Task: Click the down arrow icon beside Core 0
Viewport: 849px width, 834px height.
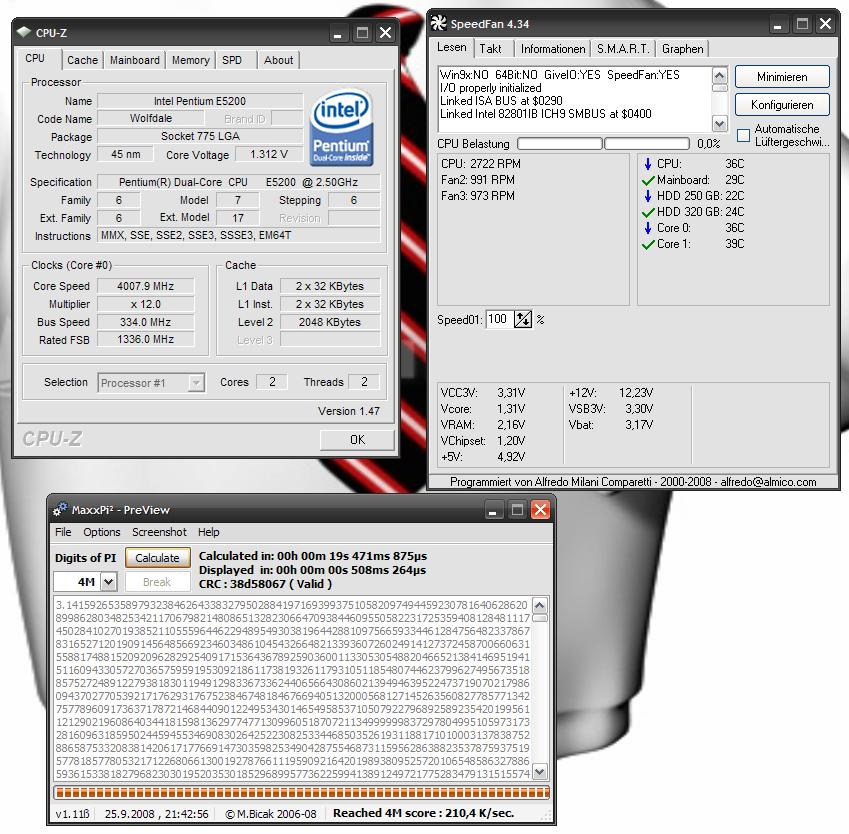Action: (x=648, y=227)
